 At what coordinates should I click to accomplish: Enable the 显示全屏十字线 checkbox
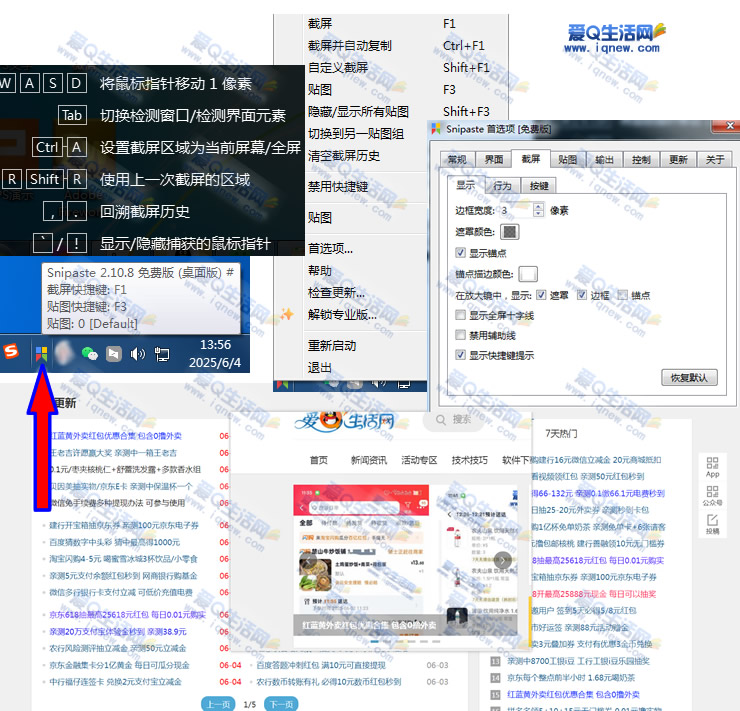pyautogui.click(x=461, y=315)
